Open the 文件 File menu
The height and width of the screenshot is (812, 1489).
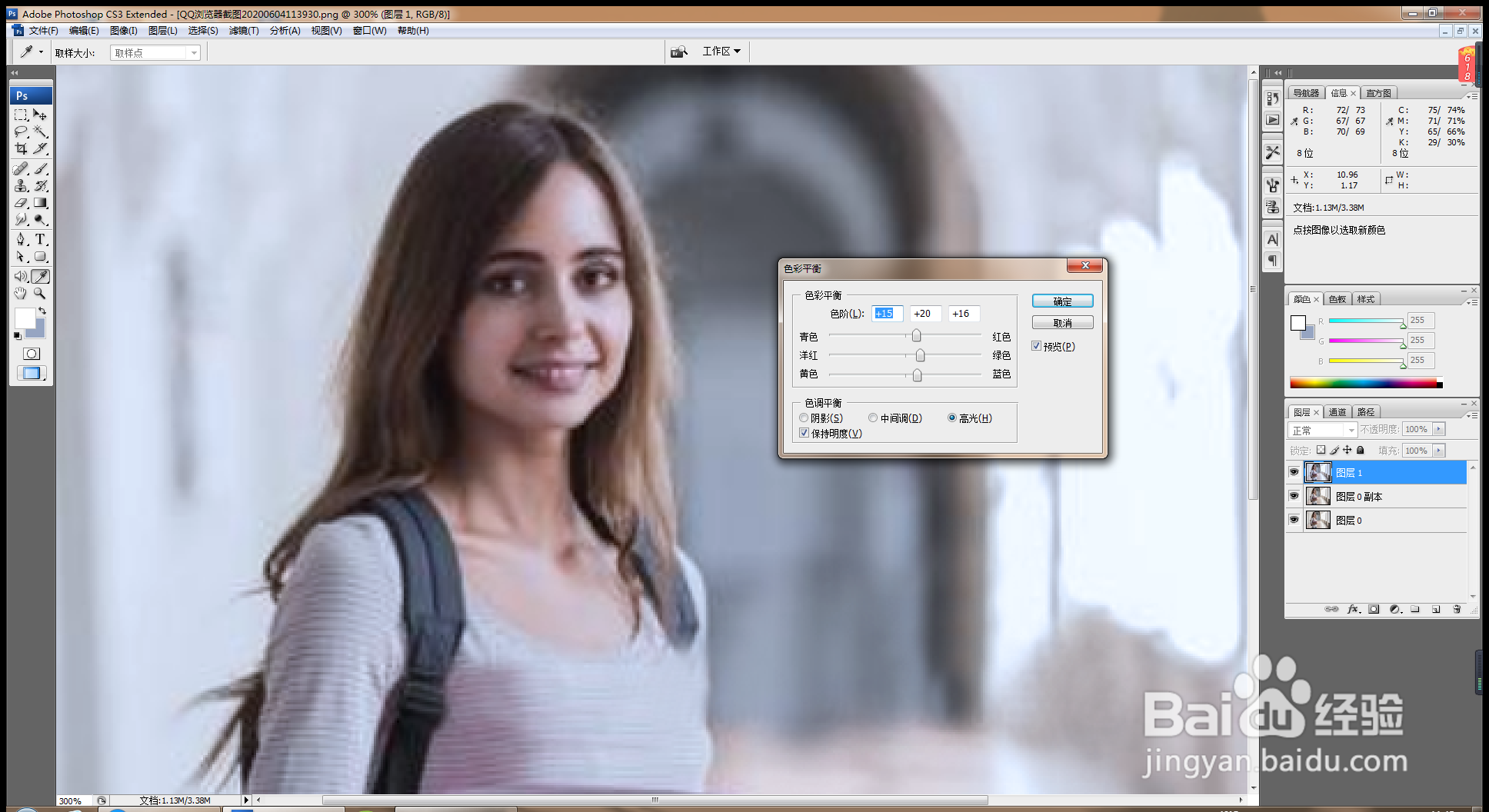43,31
